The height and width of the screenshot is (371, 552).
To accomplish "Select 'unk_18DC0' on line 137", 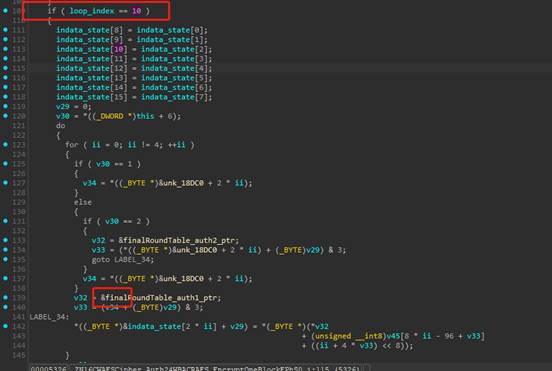I will click(x=183, y=279).
